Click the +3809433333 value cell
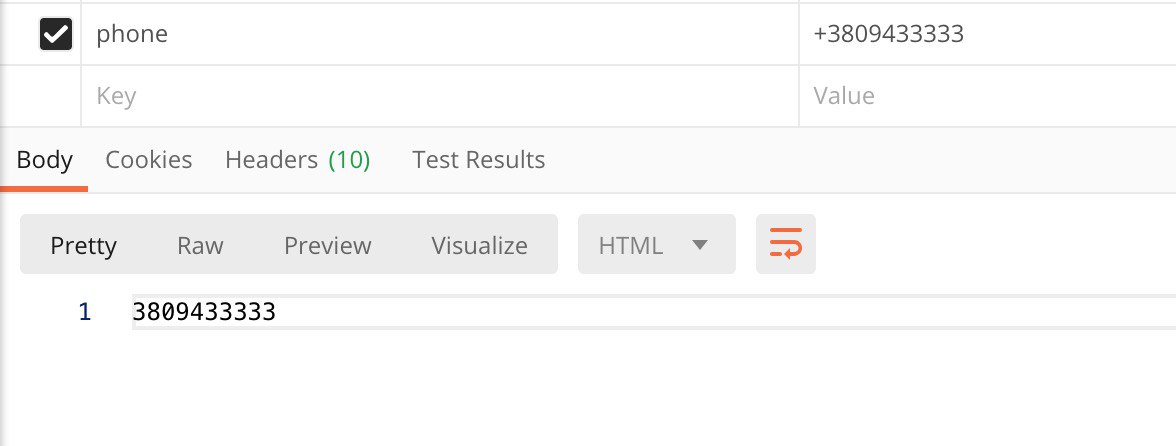 (987, 34)
